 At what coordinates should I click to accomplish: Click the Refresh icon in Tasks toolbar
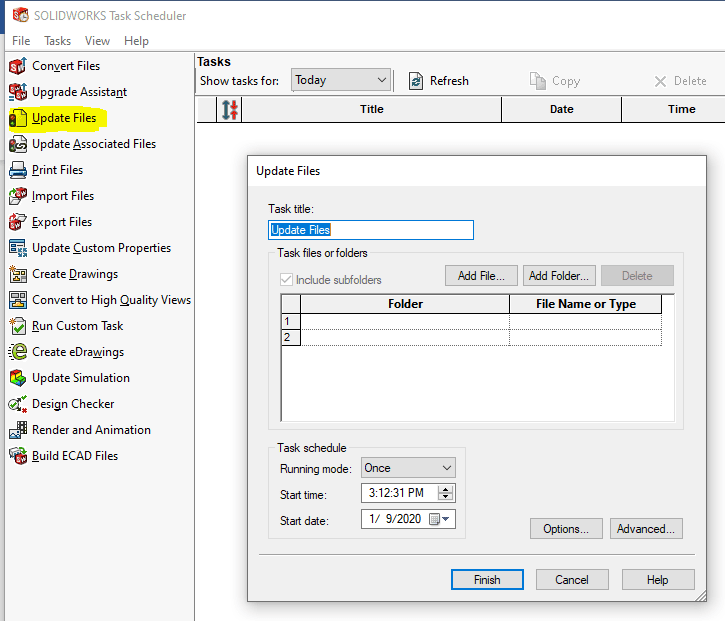pyautogui.click(x=416, y=81)
